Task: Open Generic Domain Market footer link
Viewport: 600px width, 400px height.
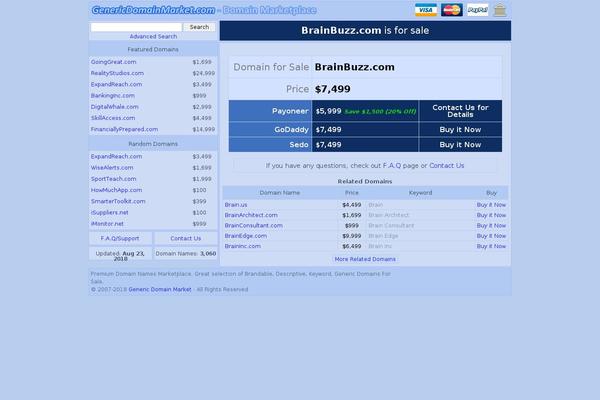Action: pyautogui.click(x=160, y=290)
